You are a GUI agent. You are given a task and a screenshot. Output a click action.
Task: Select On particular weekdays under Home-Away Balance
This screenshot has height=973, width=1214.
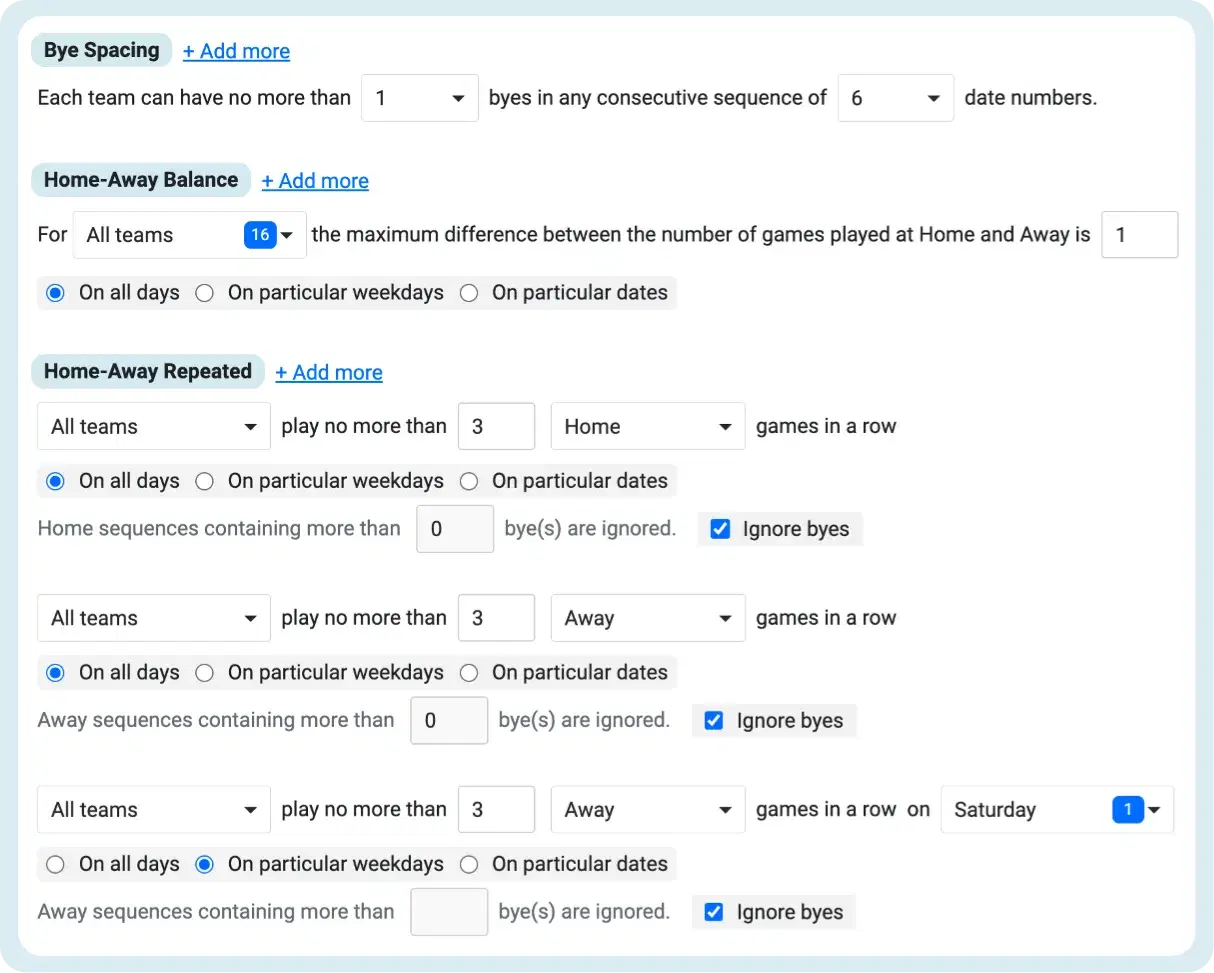pos(320,293)
